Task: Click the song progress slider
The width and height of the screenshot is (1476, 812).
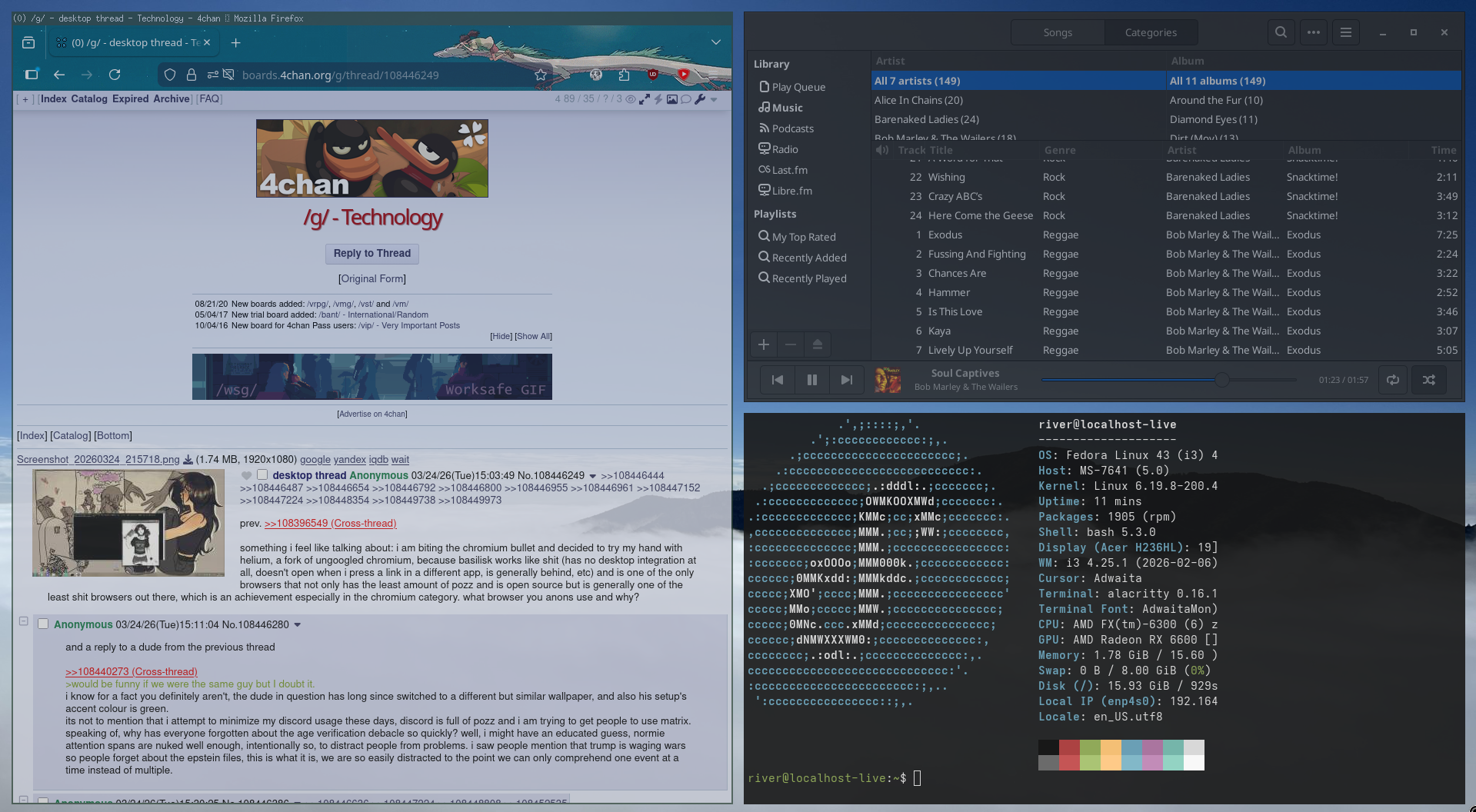Action: (x=1169, y=380)
